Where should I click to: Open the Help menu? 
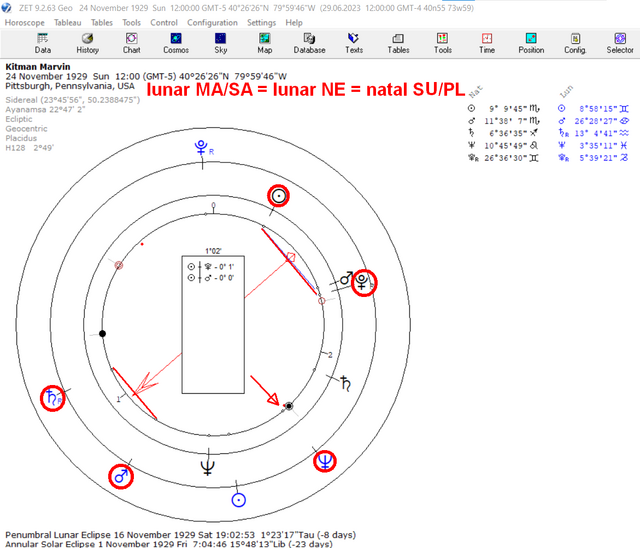point(294,23)
